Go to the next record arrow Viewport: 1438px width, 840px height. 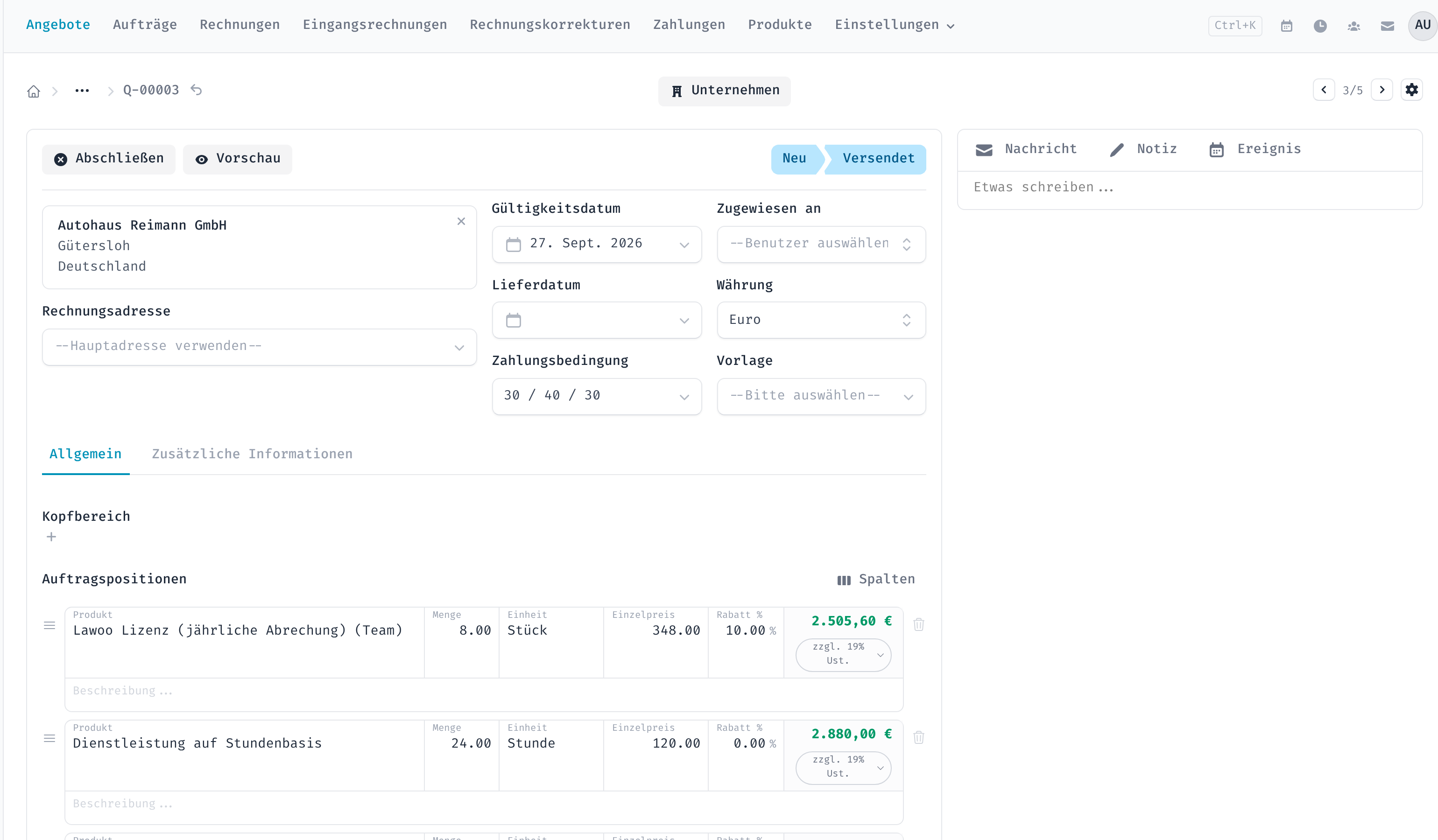(x=1382, y=90)
